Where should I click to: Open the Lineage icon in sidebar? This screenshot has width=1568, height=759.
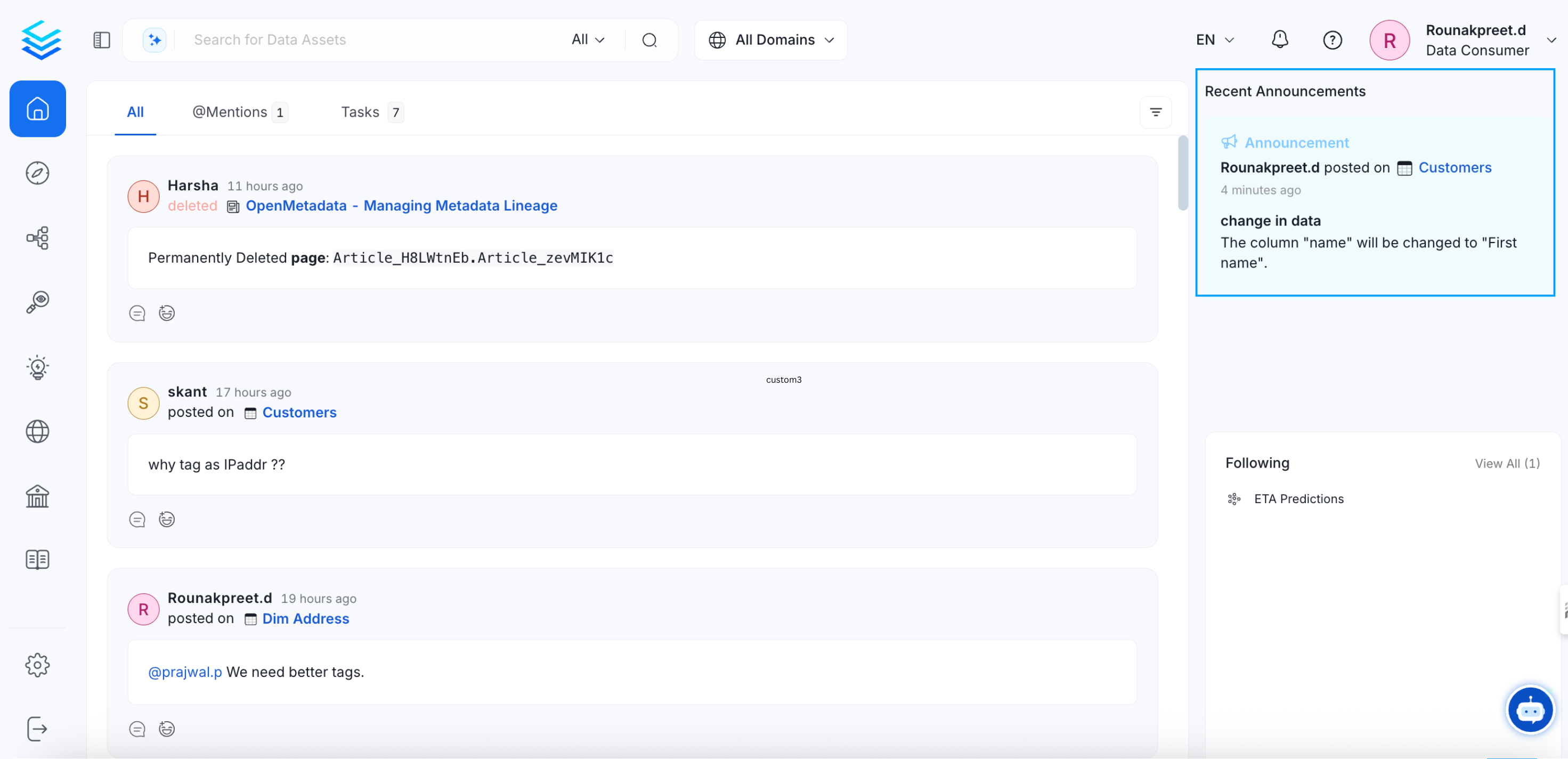point(37,238)
